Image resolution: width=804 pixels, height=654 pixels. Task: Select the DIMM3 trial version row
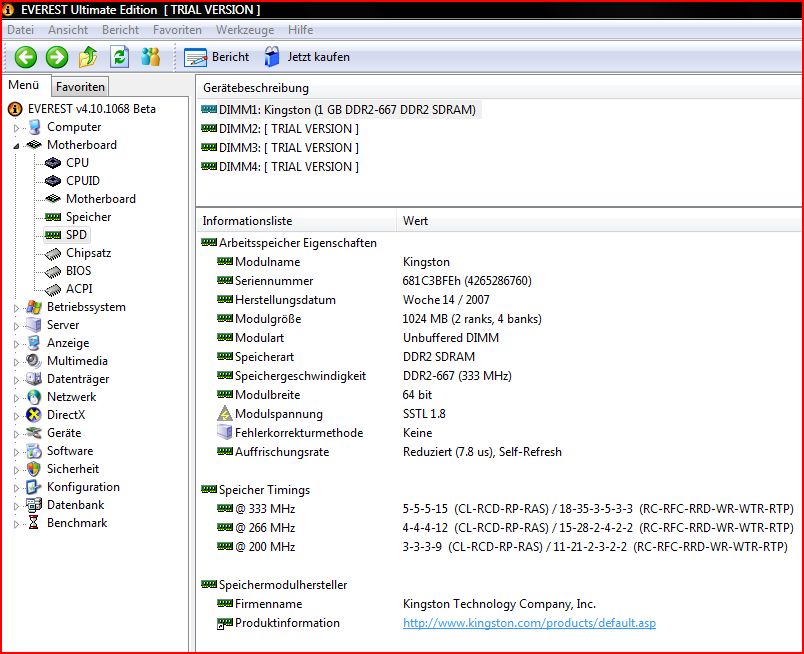(x=280, y=148)
